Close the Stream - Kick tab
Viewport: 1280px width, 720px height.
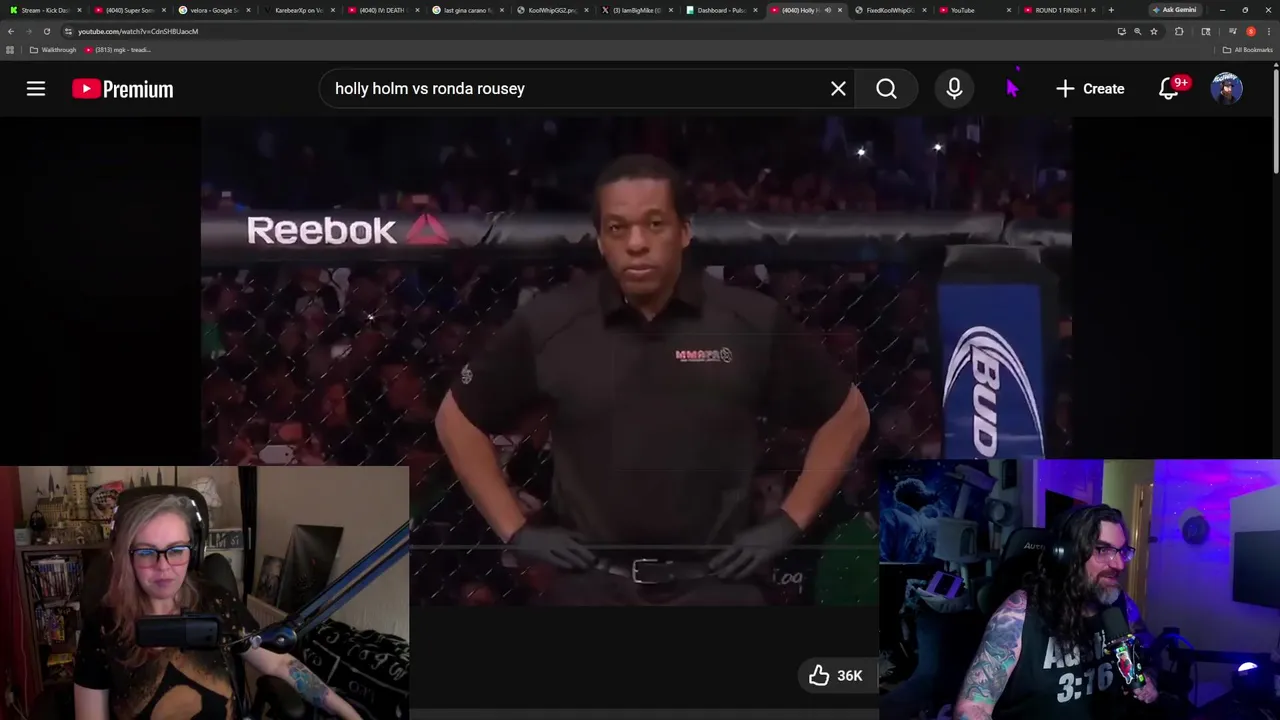tap(79, 10)
